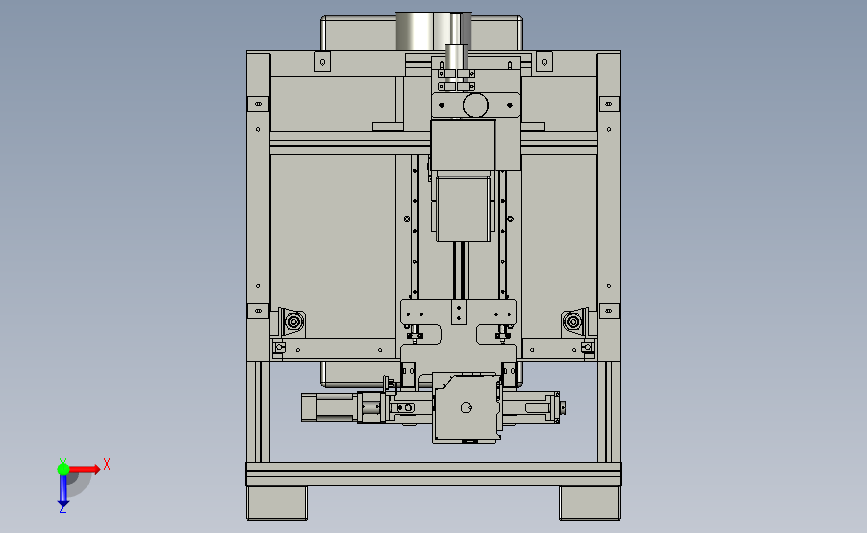Click the red X axis arrow of triad
Image resolution: width=867 pixels, height=533 pixels.
[85, 469]
